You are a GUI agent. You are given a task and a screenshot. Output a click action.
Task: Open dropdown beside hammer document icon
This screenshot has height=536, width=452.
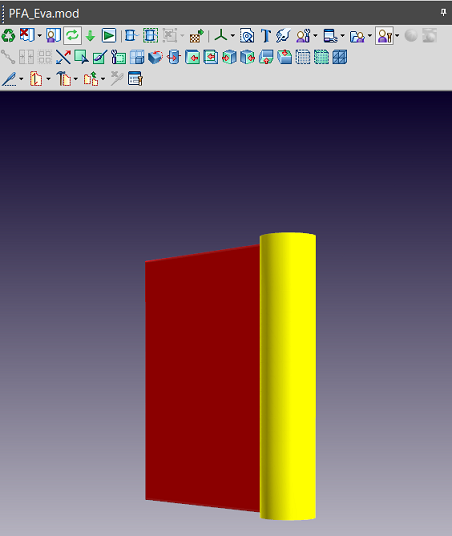click(76, 79)
